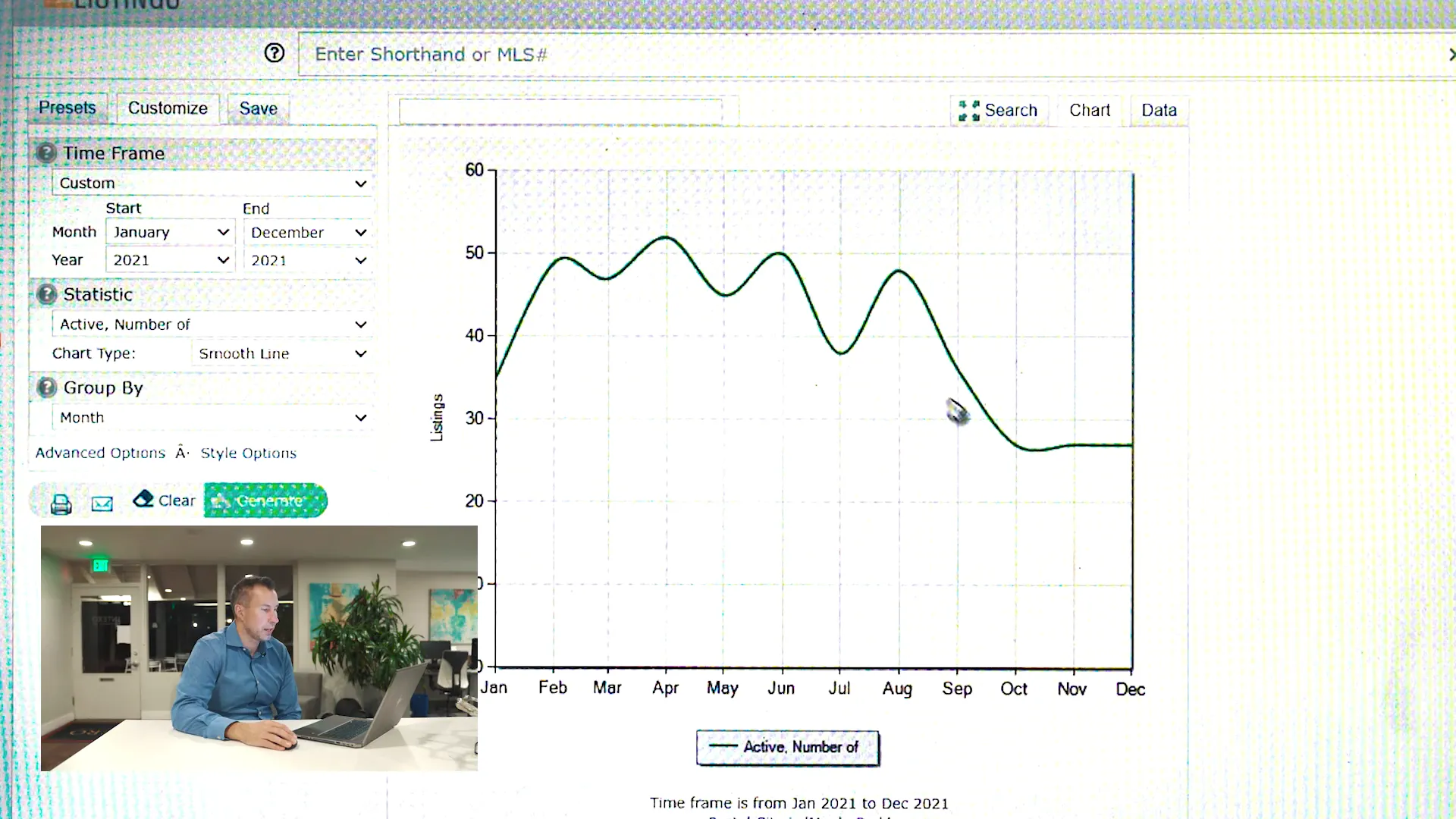This screenshot has height=819, width=1456.
Task: Open the start month January dropdown
Action: pyautogui.click(x=170, y=232)
